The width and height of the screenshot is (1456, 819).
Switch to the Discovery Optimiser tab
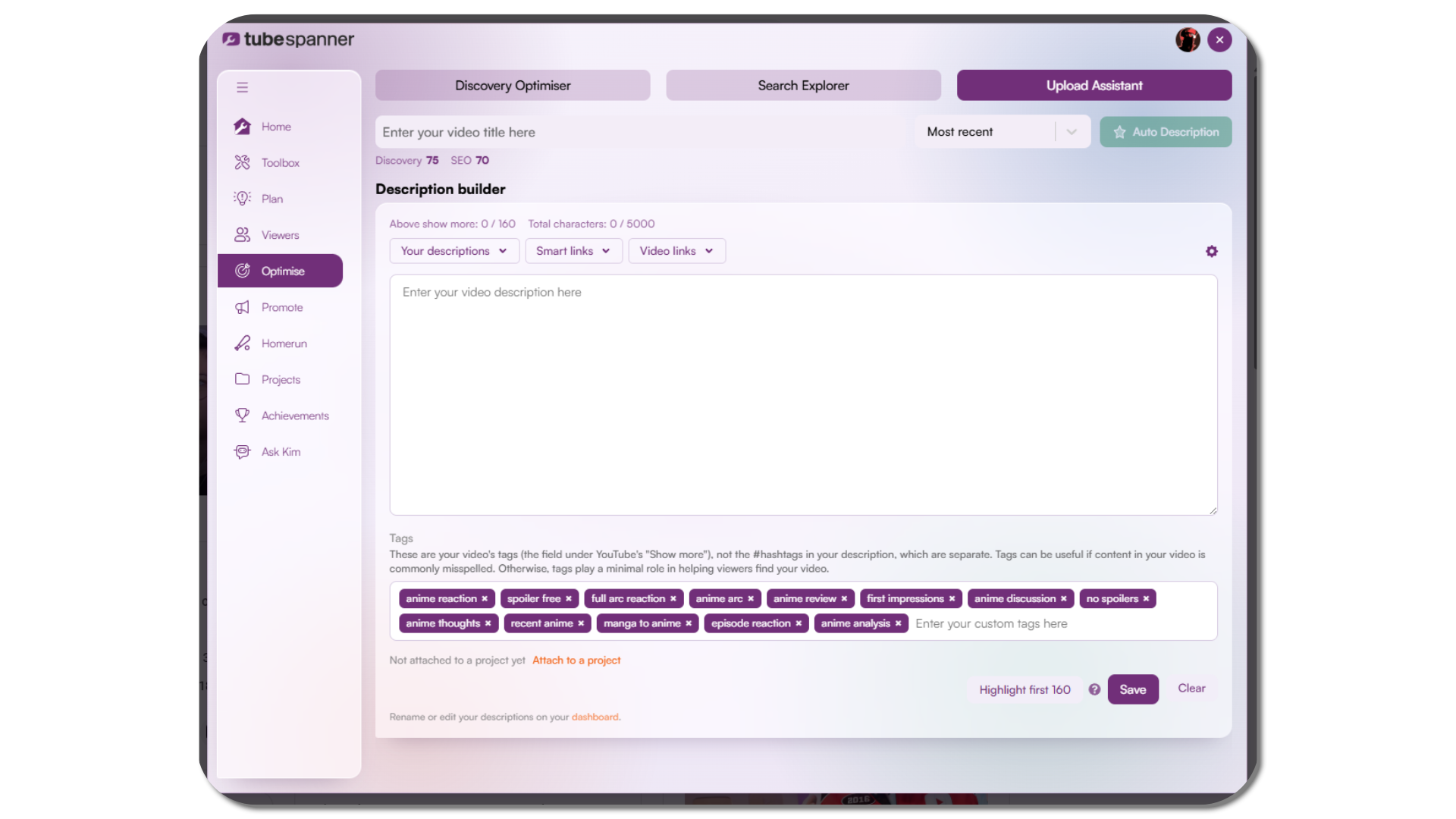point(513,86)
